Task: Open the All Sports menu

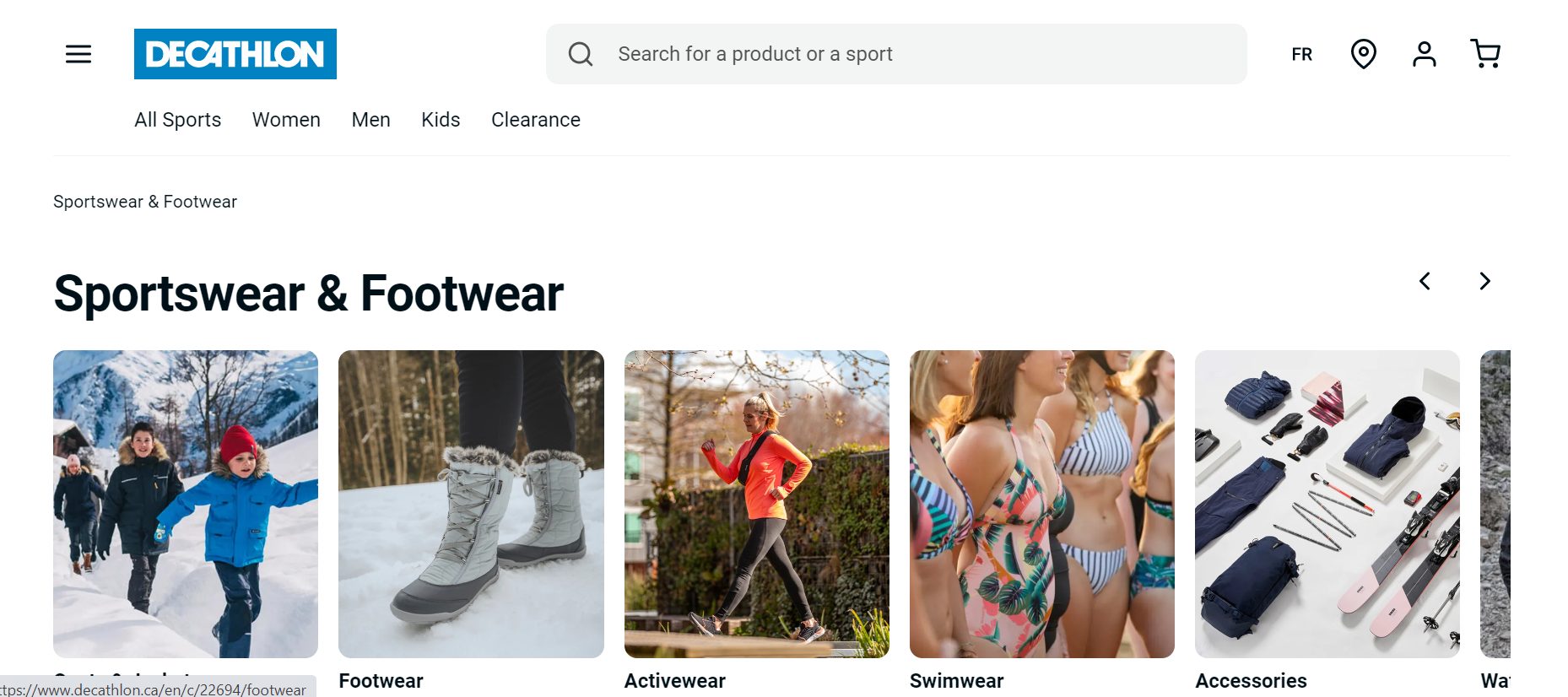Action: click(x=177, y=120)
